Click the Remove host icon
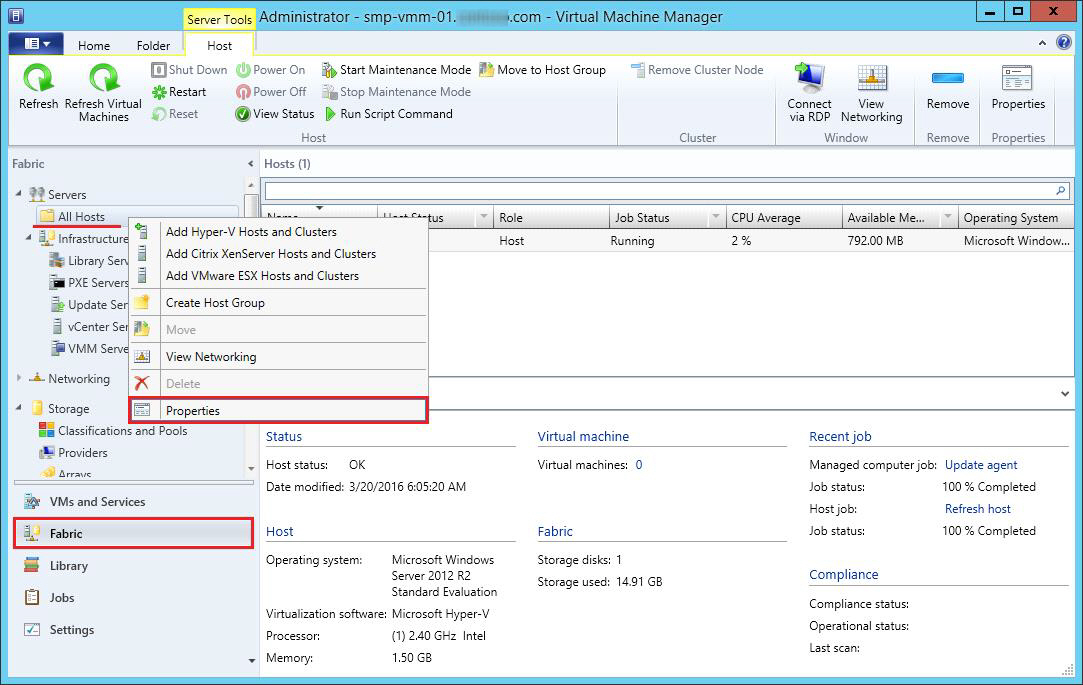 (947, 80)
